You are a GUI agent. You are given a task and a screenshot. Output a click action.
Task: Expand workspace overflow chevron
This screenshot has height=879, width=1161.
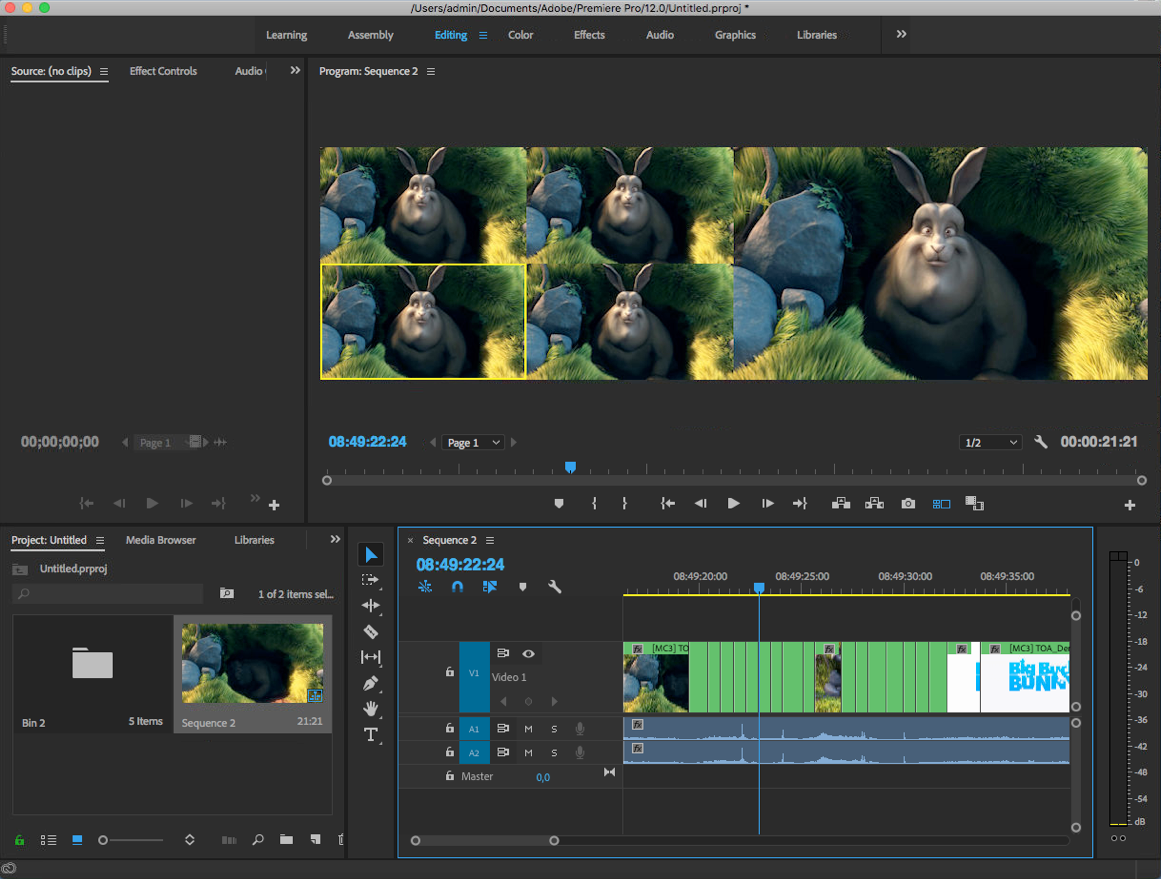(x=901, y=34)
